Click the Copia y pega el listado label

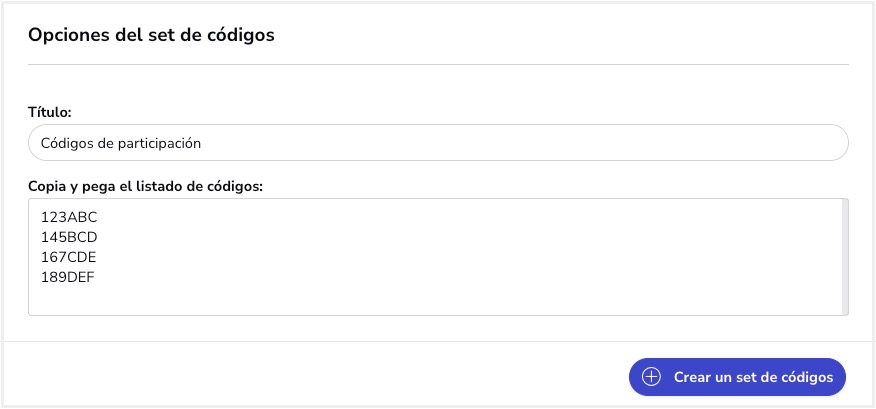(145, 187)
